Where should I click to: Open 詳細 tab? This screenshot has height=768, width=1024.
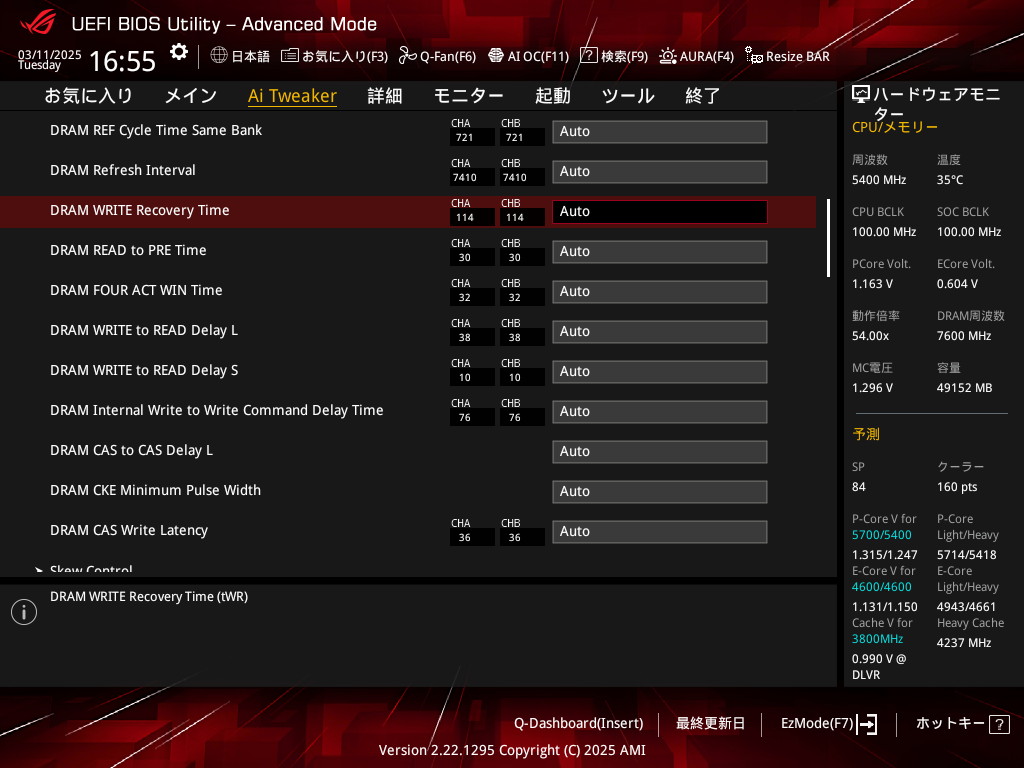[x=385, y=96]
